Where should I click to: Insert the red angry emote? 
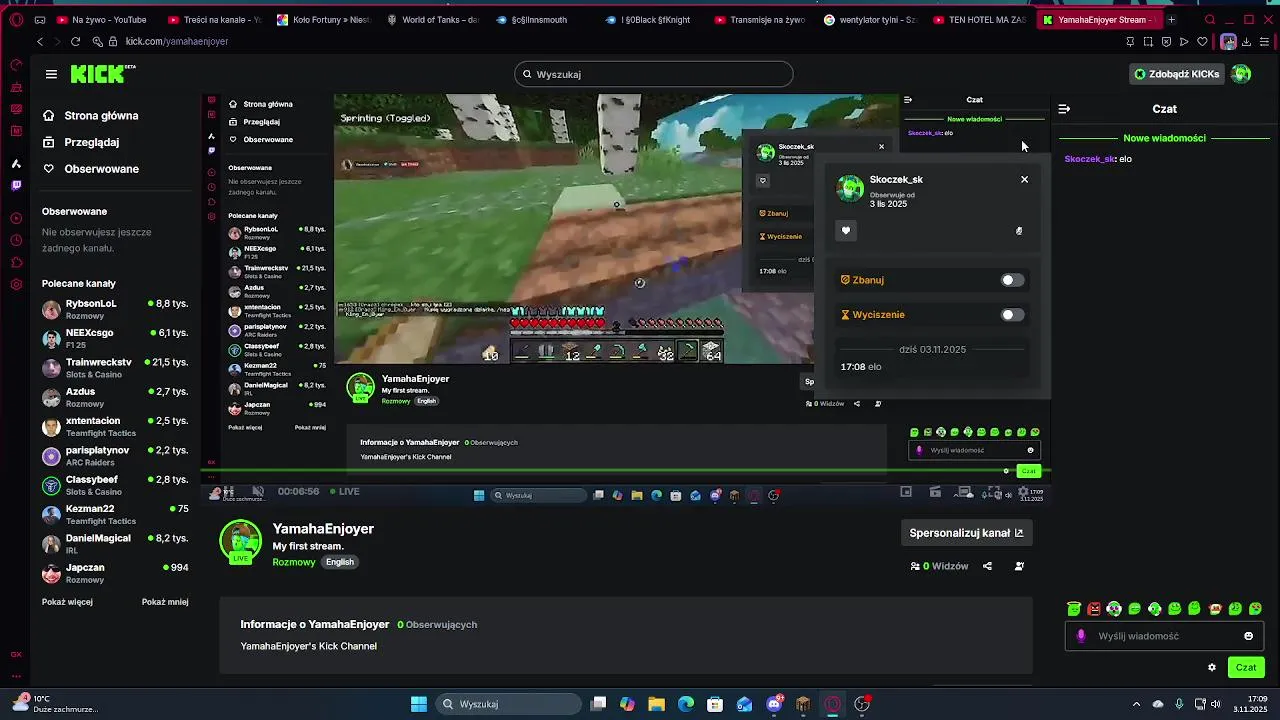tap(1094, 609)
